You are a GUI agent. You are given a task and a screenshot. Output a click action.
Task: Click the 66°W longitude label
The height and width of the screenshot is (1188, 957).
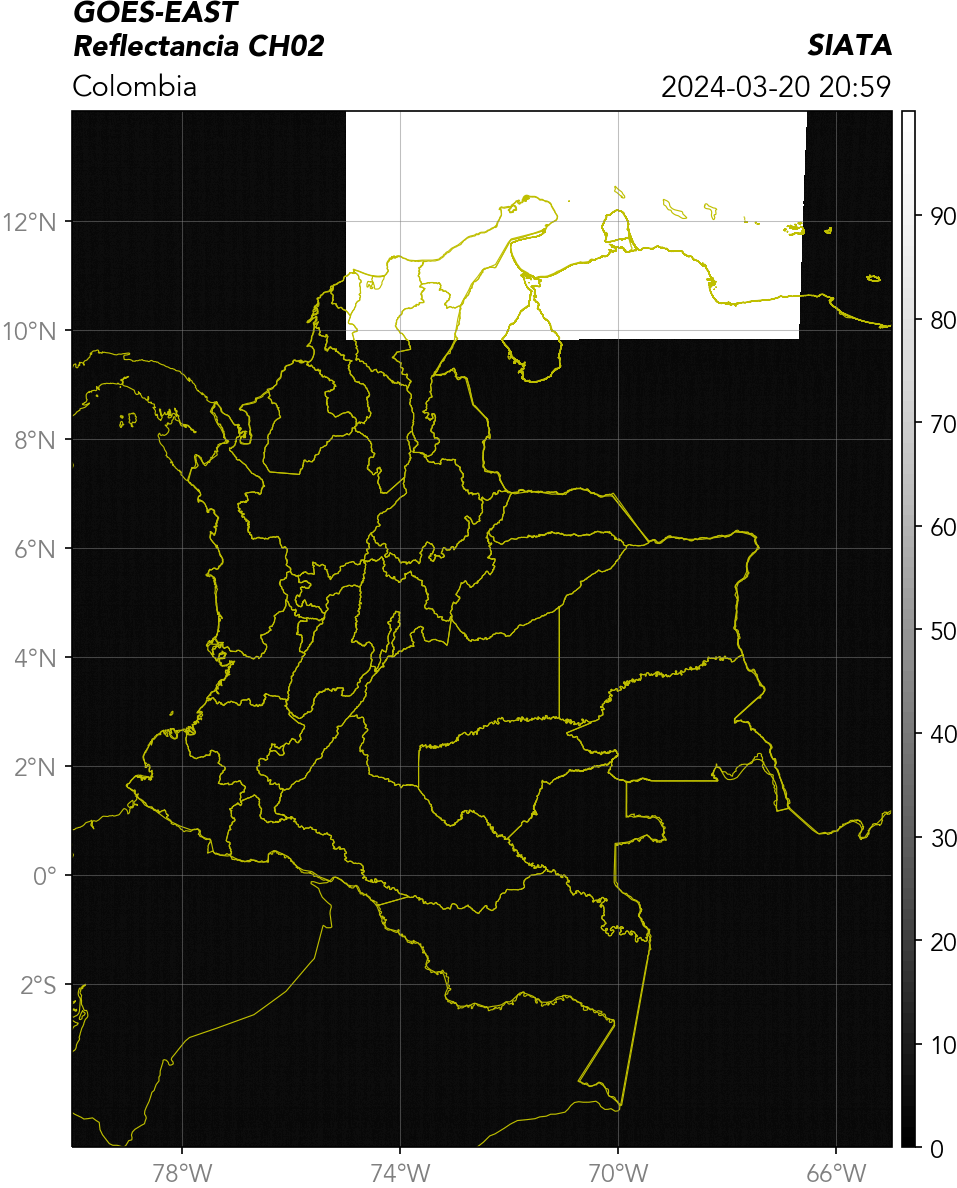(836, 1173)
